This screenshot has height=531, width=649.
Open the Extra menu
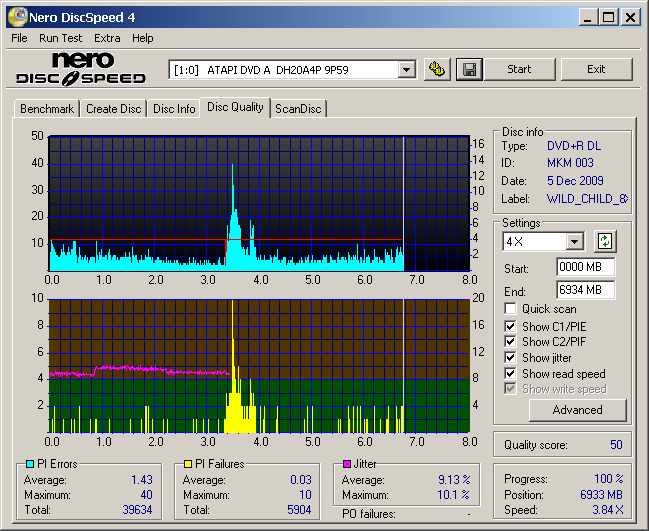point(107,38)
